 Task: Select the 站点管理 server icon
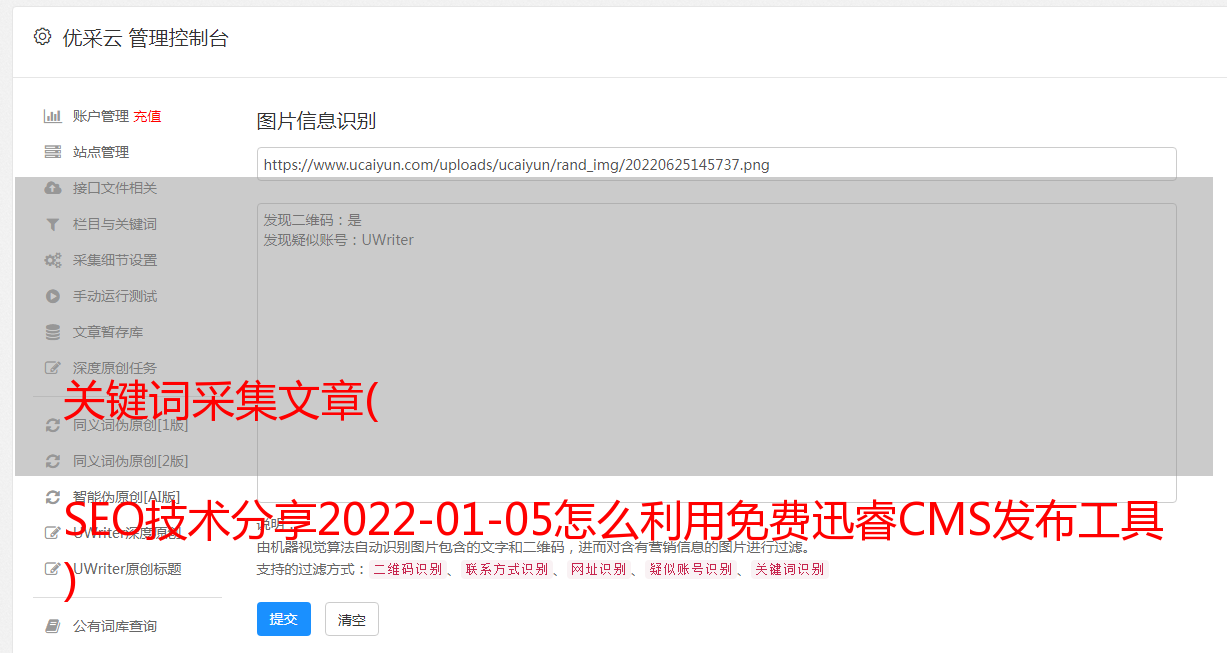tap(53, 152)
